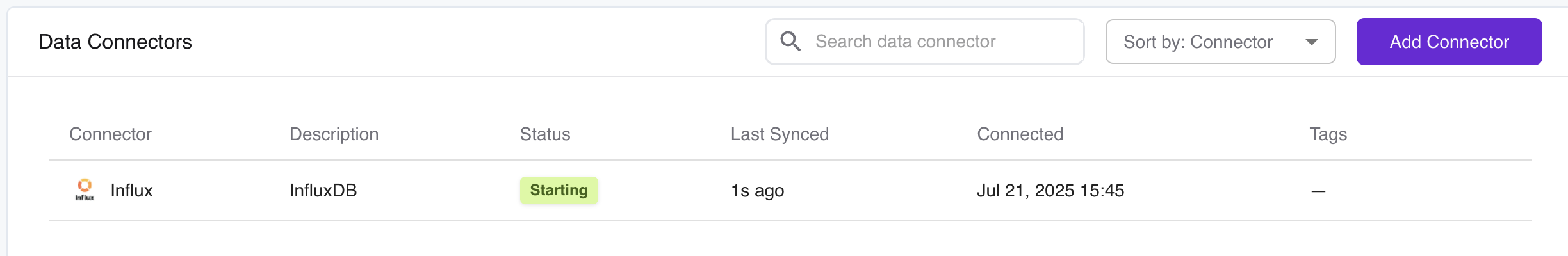Screen dimensions: 1568x256
Task: Click the Tags column header
Action: (1328, 134)
